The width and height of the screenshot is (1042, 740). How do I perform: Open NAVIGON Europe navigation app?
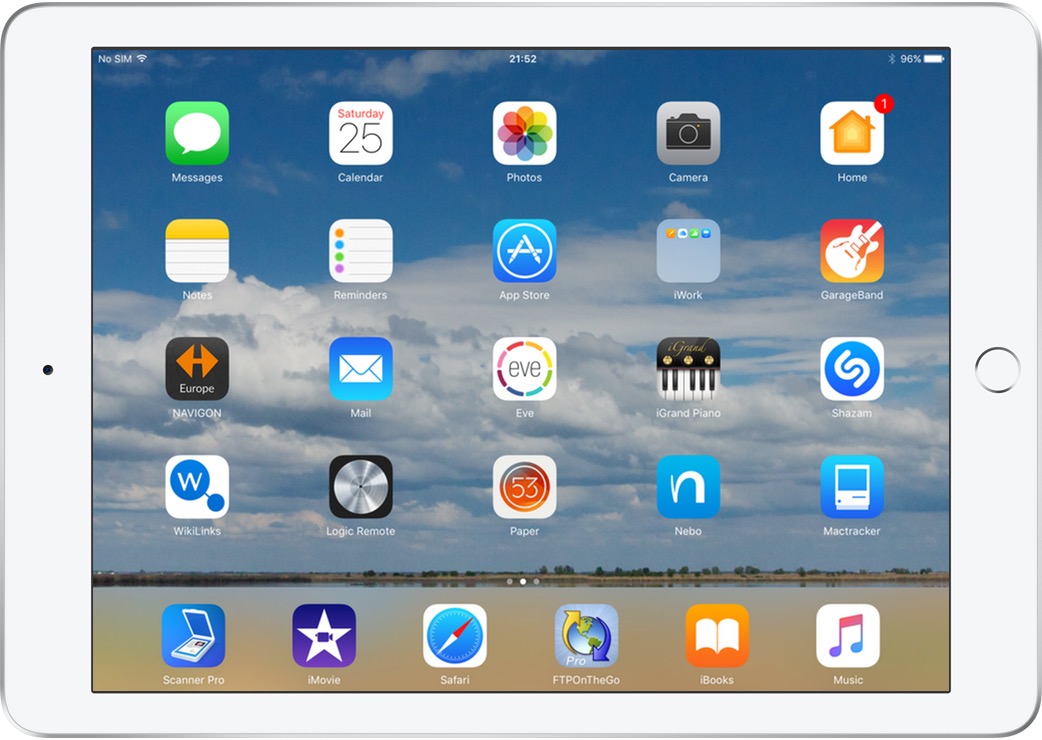pyautogui.click(x=197, y=369)
